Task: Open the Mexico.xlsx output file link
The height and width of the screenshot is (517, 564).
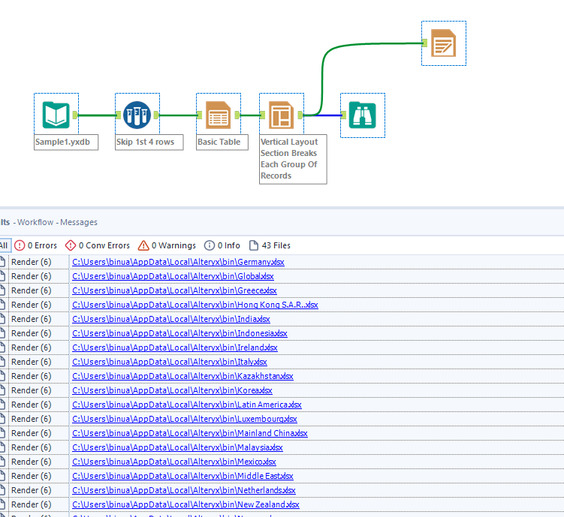Action: (174, 462)
